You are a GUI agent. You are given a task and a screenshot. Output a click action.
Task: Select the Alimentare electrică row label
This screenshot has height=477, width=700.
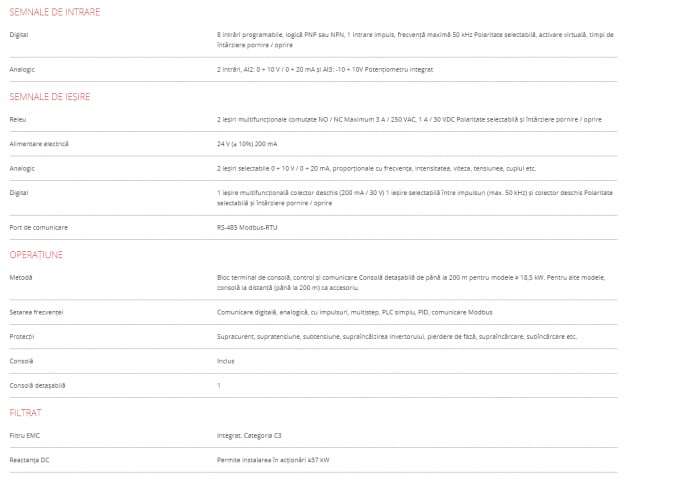click(39, 144)
